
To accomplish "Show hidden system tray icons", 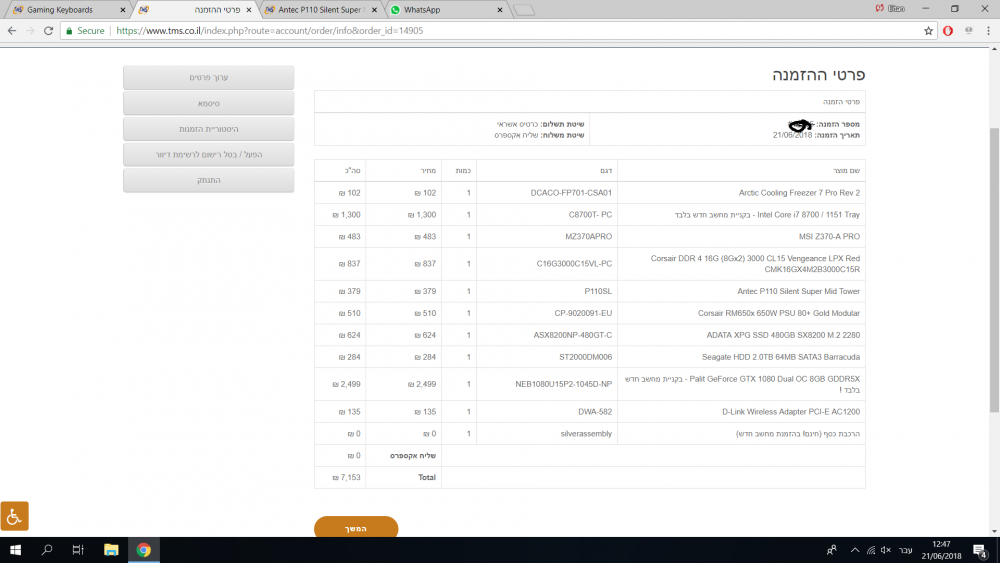I will coord(855,550).
